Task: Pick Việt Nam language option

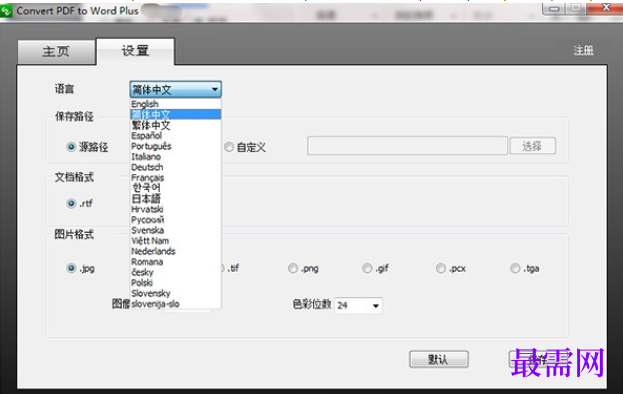Action: [x=176, y=241]
